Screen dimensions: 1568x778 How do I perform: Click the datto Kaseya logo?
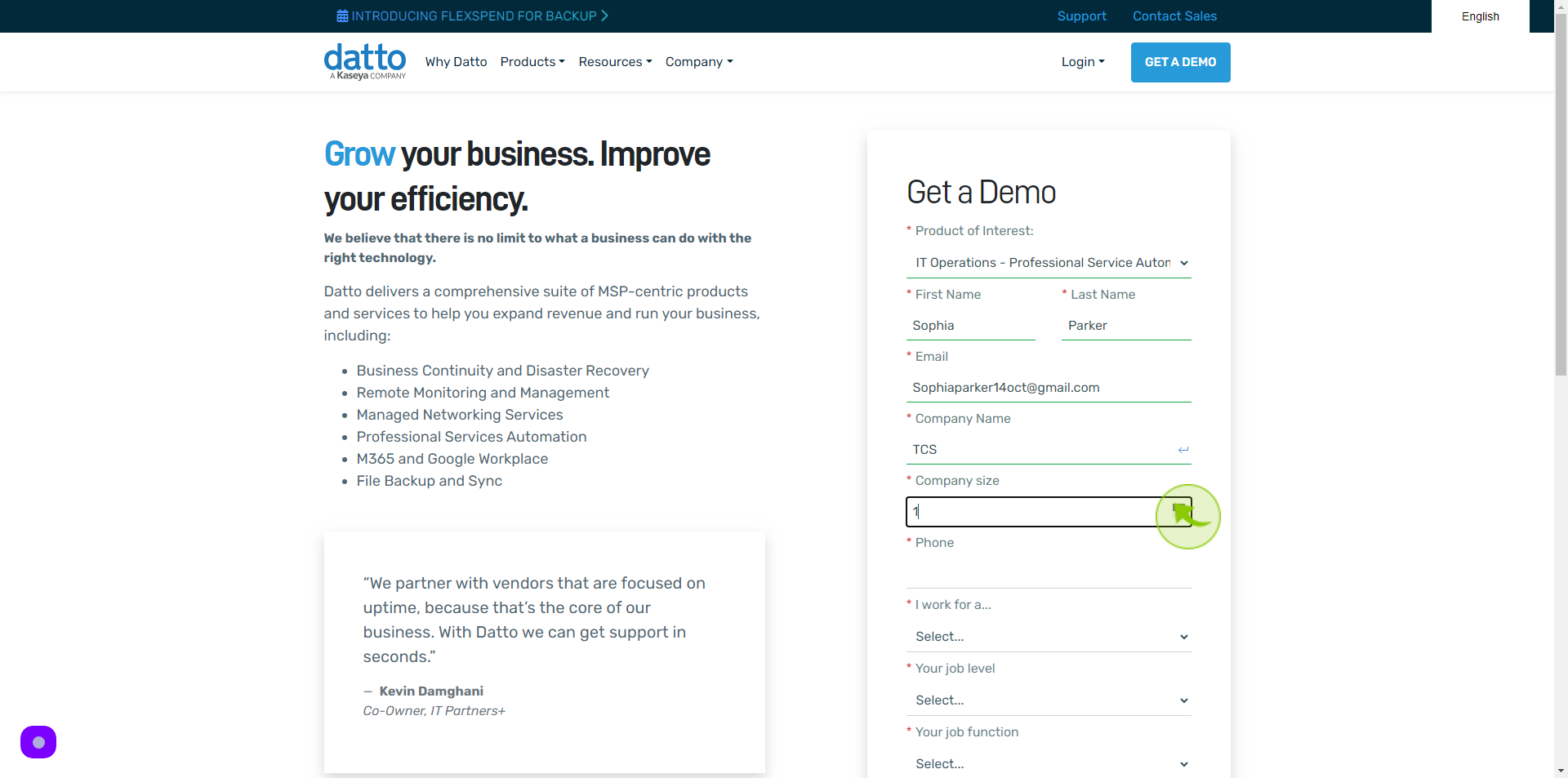click(365, 62)
